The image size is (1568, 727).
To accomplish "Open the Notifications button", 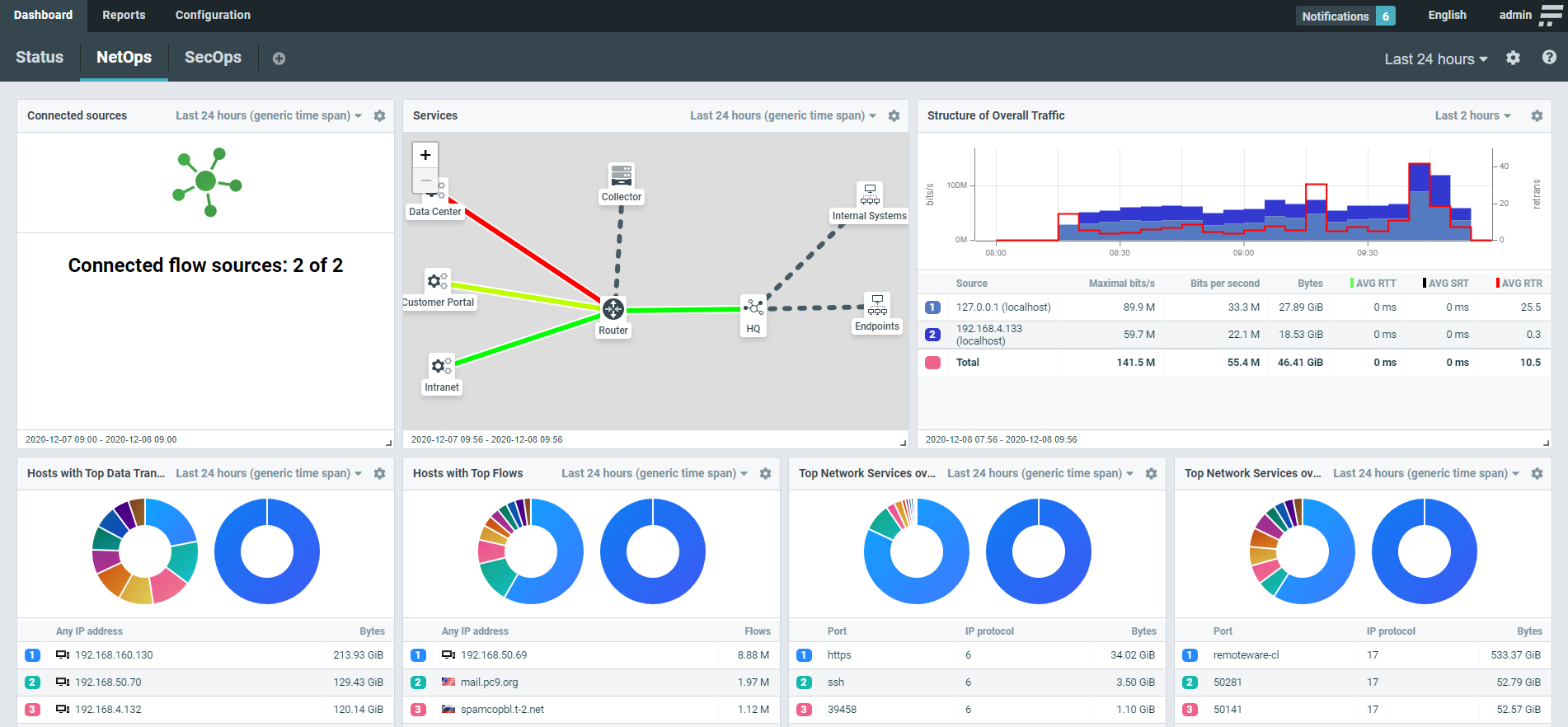I will (x=1345, y=16).
